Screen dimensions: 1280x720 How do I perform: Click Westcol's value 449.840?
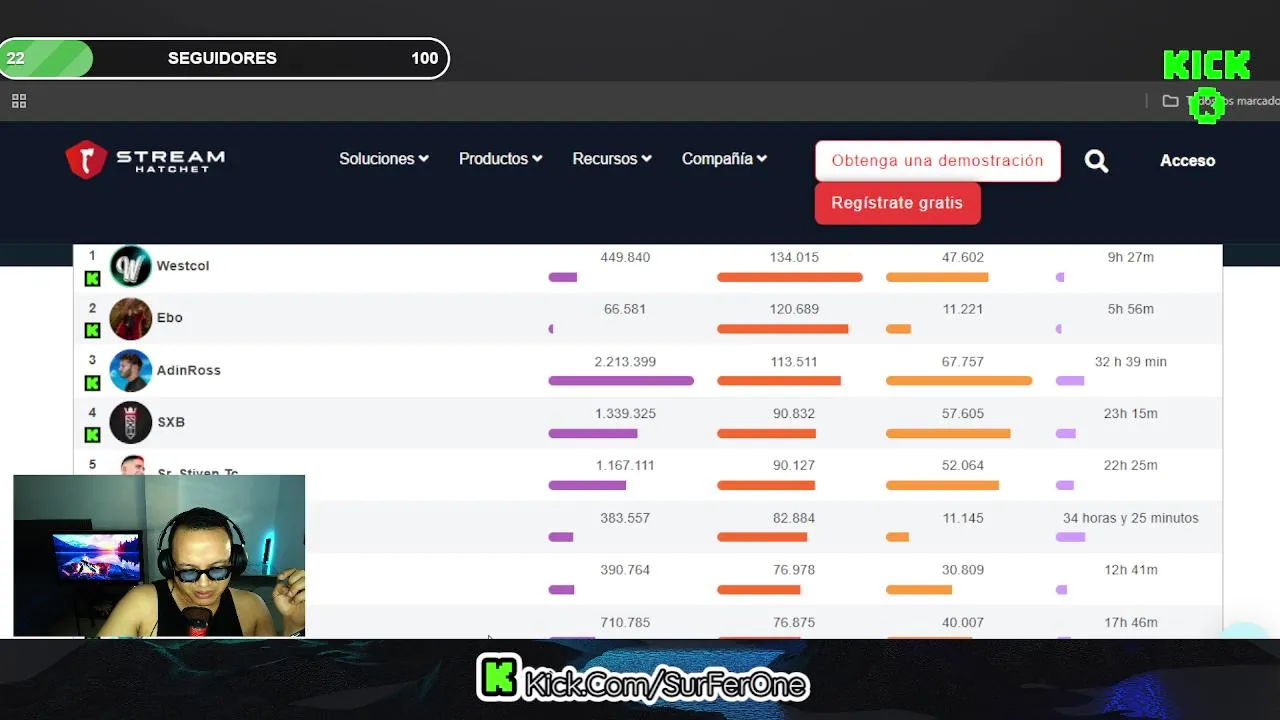[x=625, y=258]
